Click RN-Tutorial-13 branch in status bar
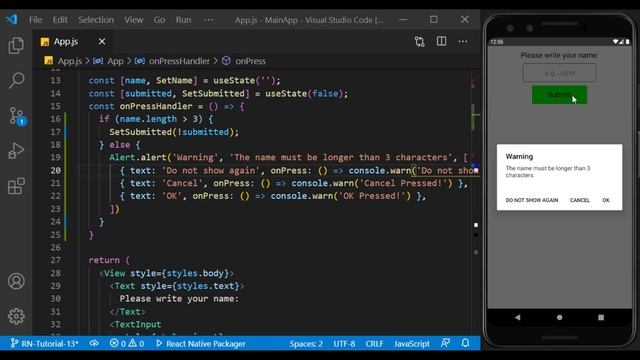 [44, 343]
